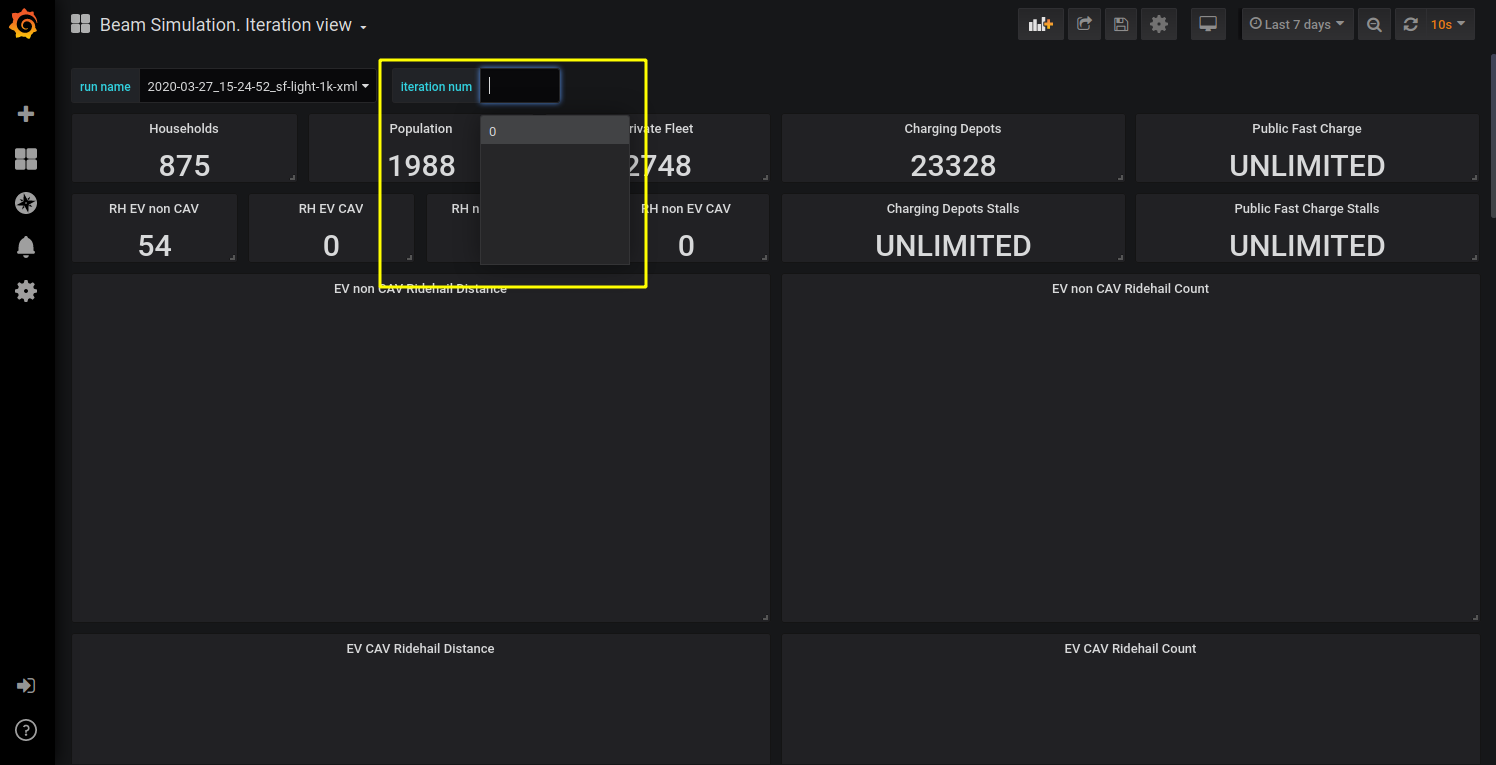1496x765 pixels.
Task: Click the iteration num label
Action: (x=436, y=87)
